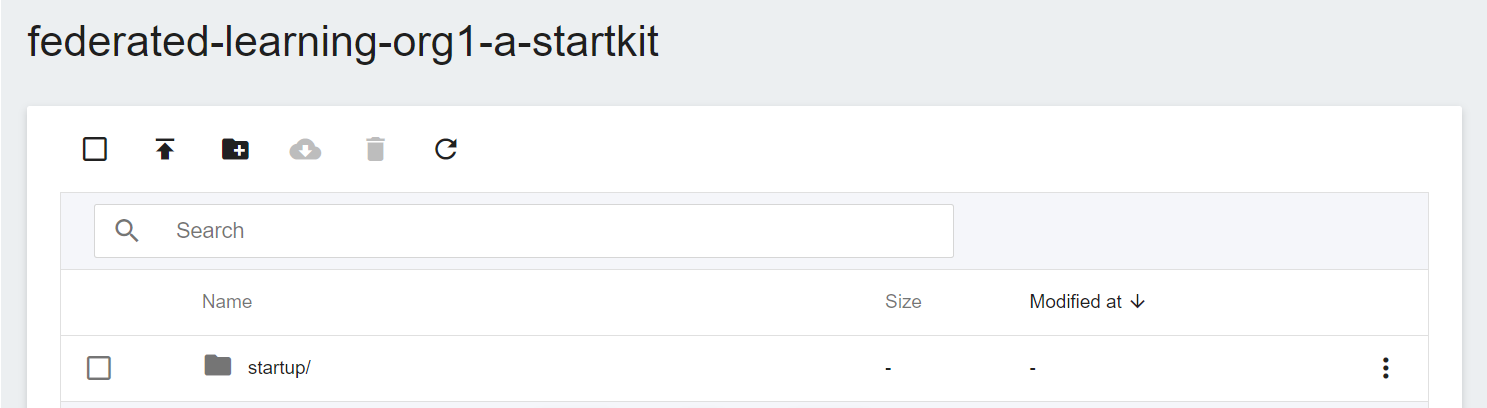Image resolution: width=1487 pixels, height=408 pixels.
Task: Click the Modified at column header
Action: [1076, 301]
